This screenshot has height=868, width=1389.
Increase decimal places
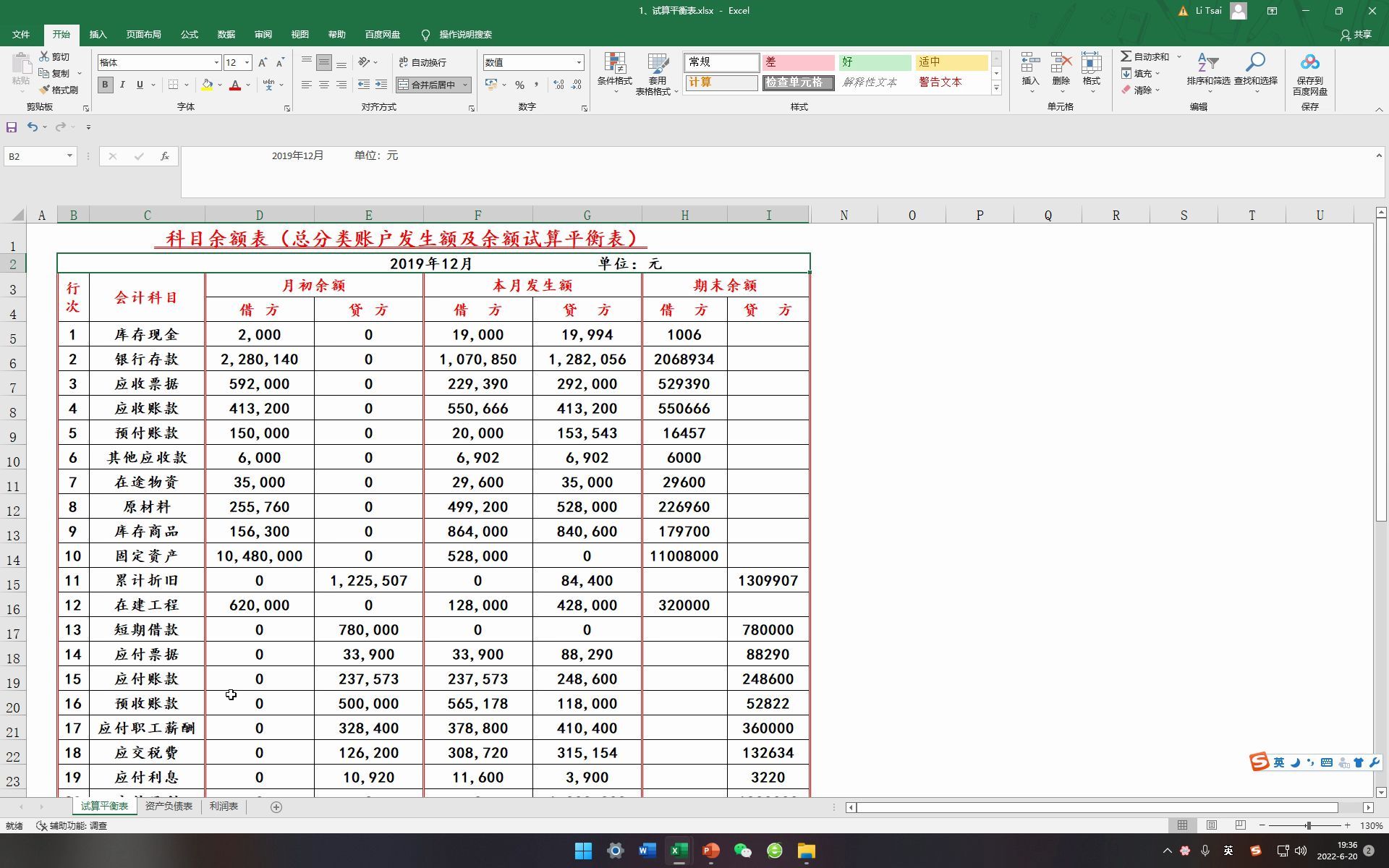[558, 85]
